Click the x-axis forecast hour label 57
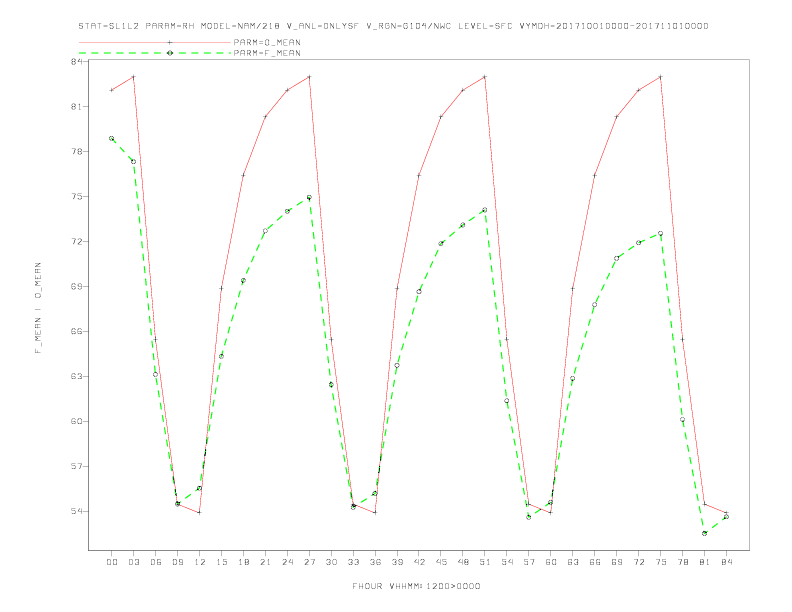 tap(529, 562)
